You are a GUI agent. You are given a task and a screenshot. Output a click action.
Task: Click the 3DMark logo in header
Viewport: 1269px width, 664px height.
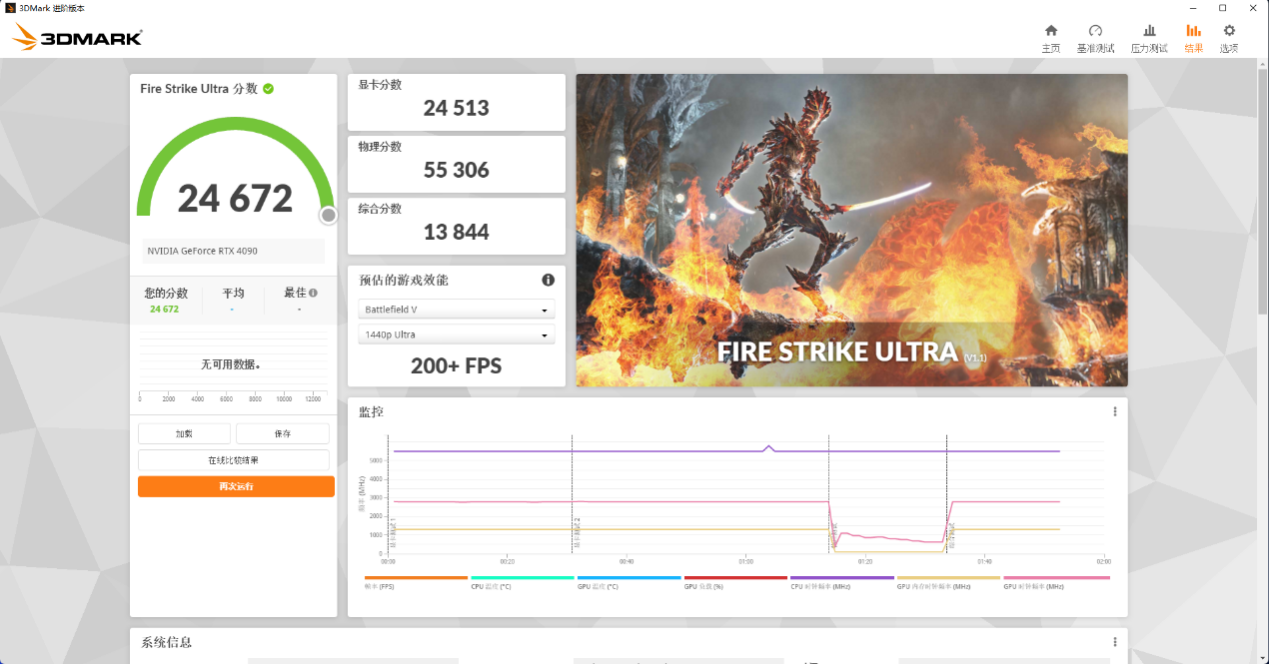[78, 38]
